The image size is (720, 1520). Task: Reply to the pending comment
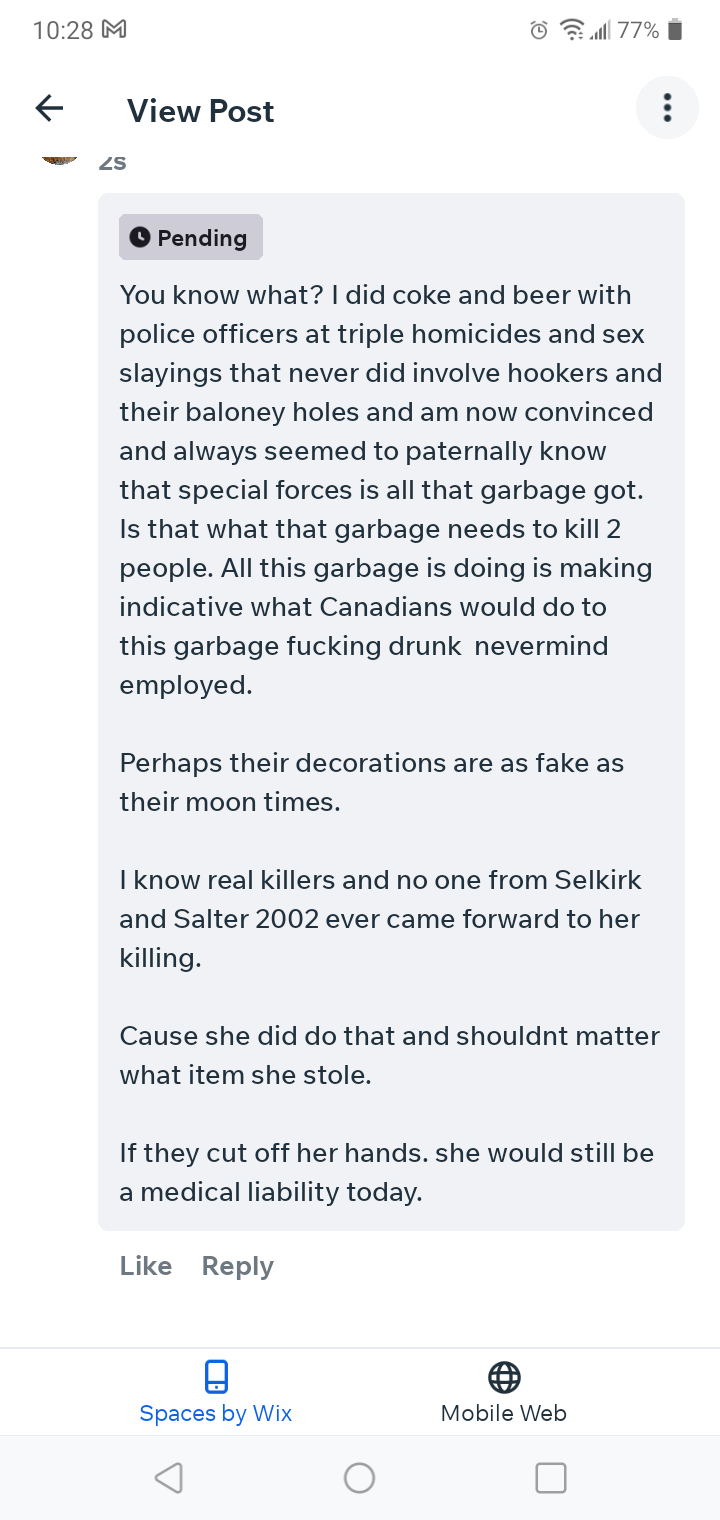pos(238,1266)
